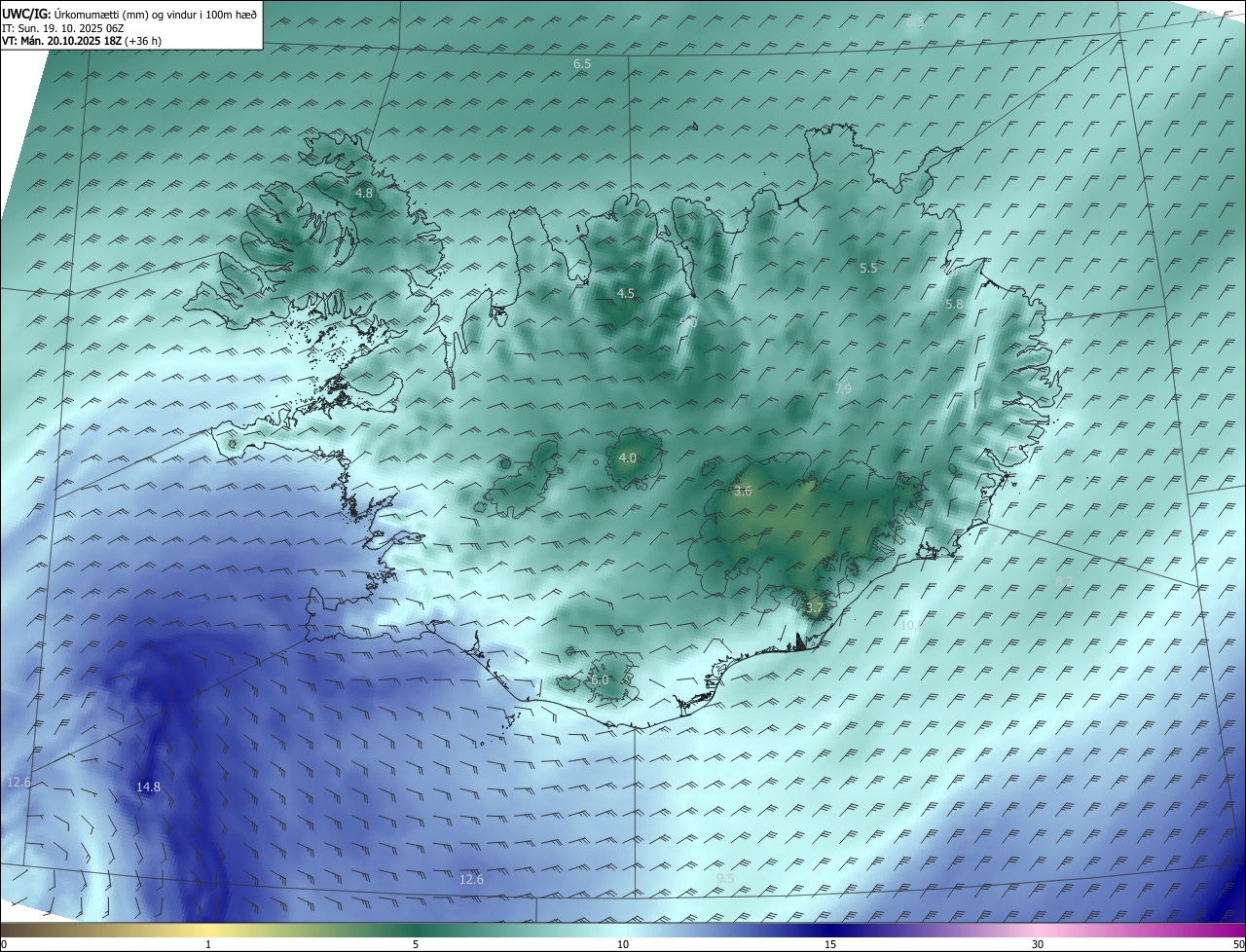The image size is (1246, 952).
Task: Select the valid time line 'VT: Mán. 20.10.2025 18Z'
Action: [62, 41]
